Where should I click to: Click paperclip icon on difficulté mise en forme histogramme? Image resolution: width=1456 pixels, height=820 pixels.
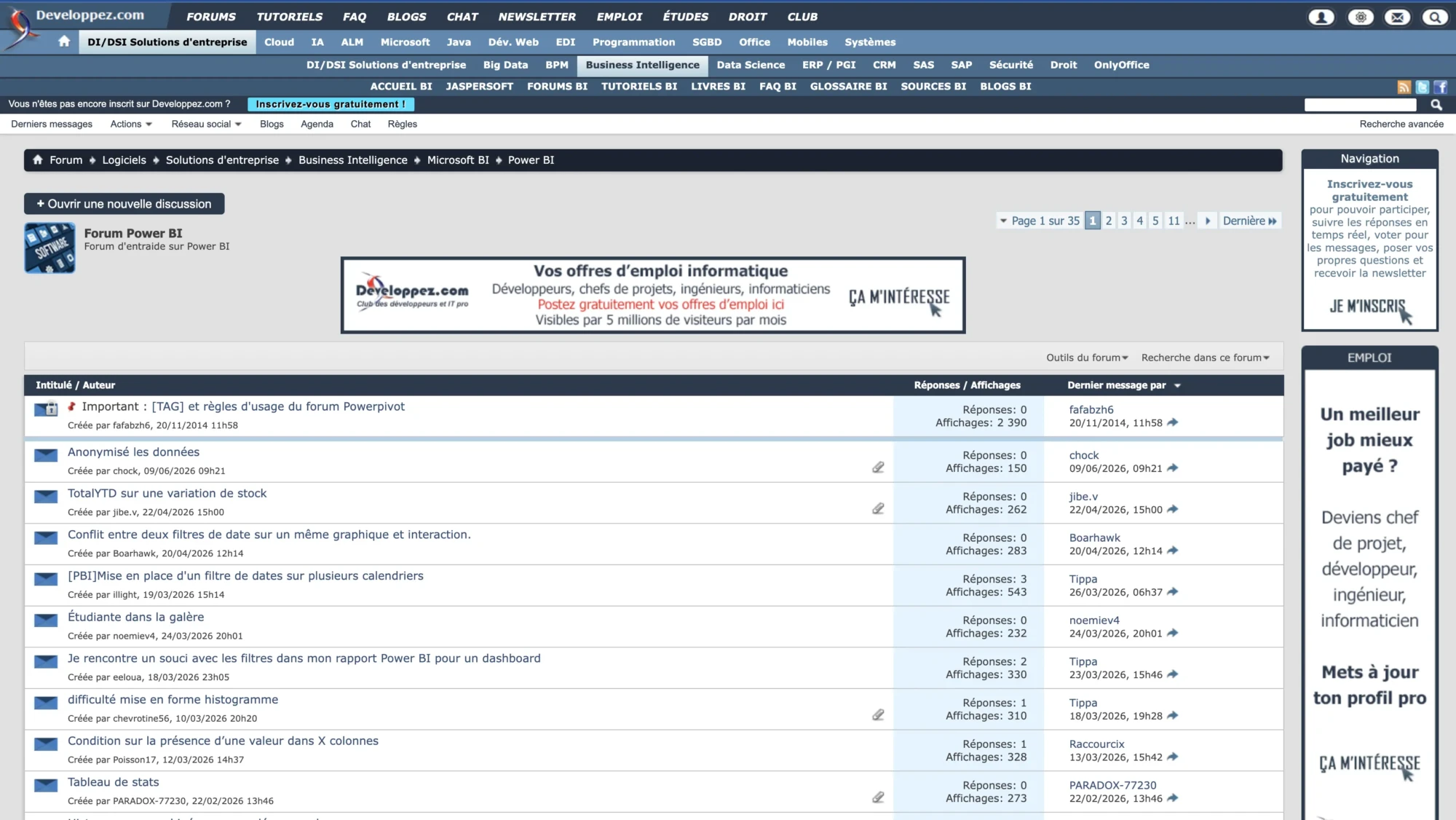pyautogui.click(x=878, y=715)
